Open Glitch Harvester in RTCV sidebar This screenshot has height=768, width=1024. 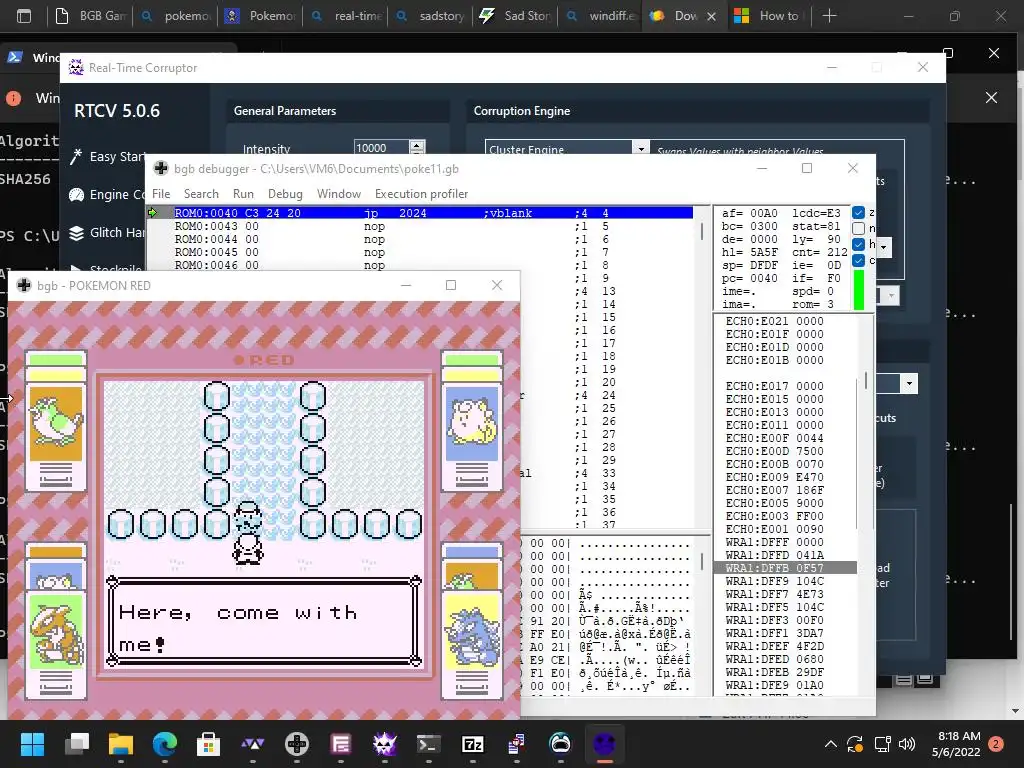point(109,232)
